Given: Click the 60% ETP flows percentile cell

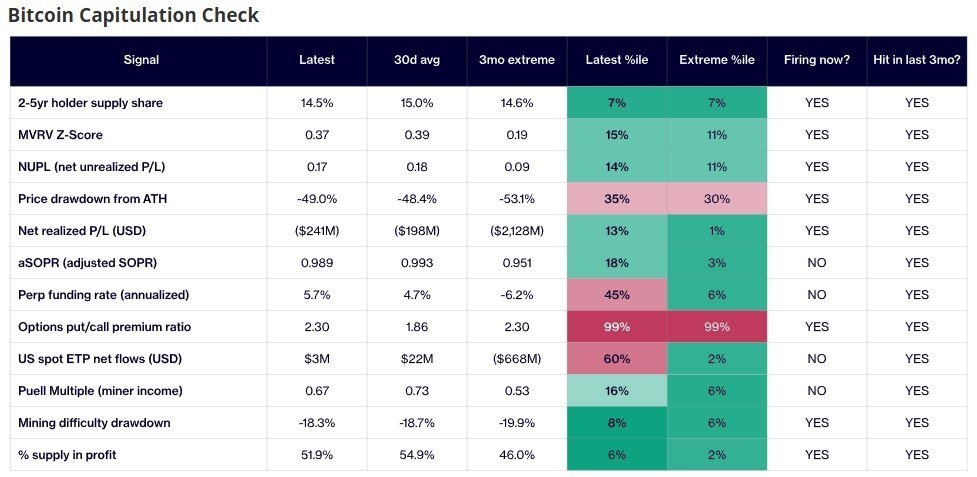Looking at the screenshot, I should pyautogui.click(x=617, y=359).
